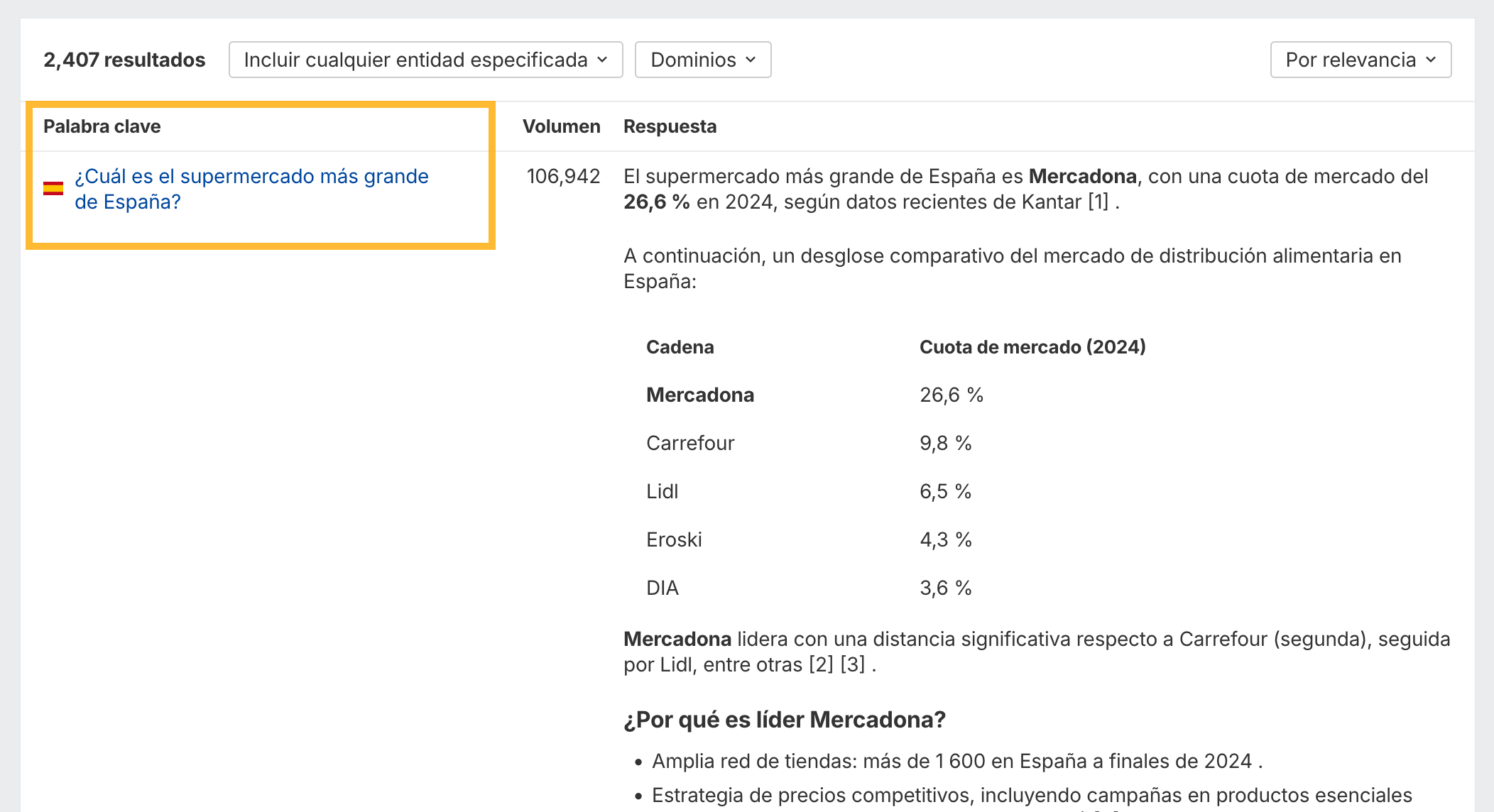Click the DIA row in the table
The width and height of the screenshot is (1494, 812).
click(x=662, y=588)
